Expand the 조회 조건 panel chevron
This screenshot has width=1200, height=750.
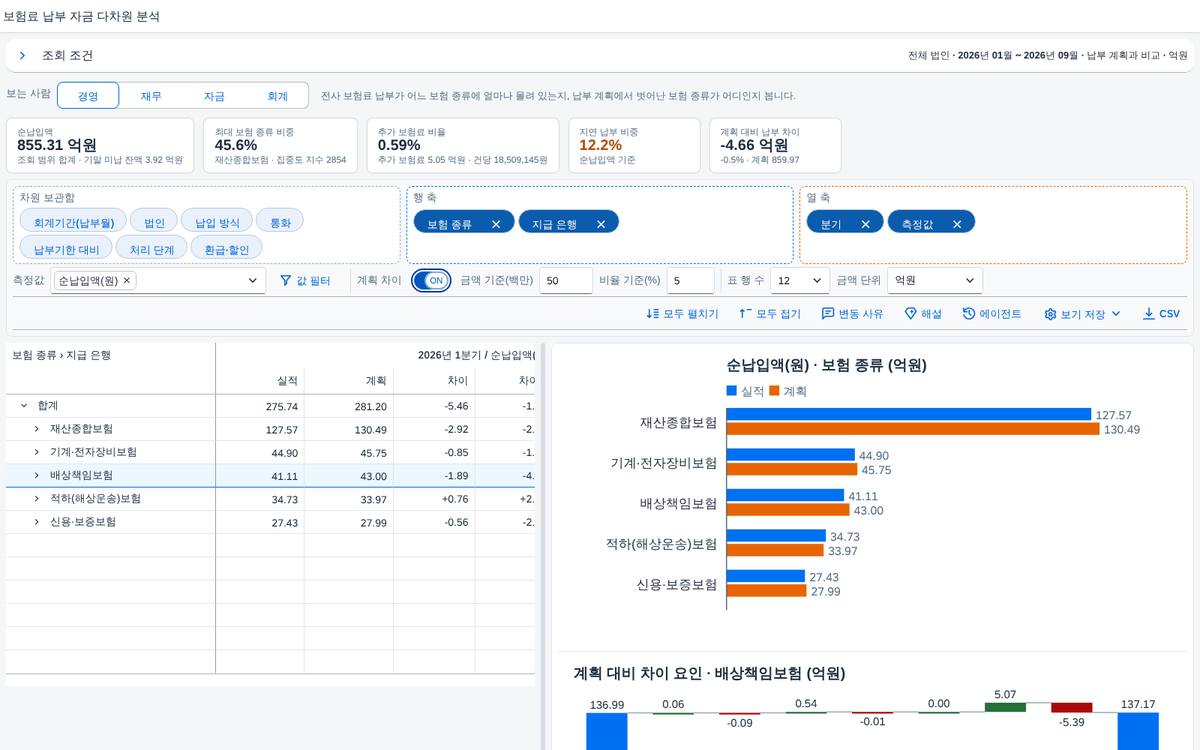22,56
